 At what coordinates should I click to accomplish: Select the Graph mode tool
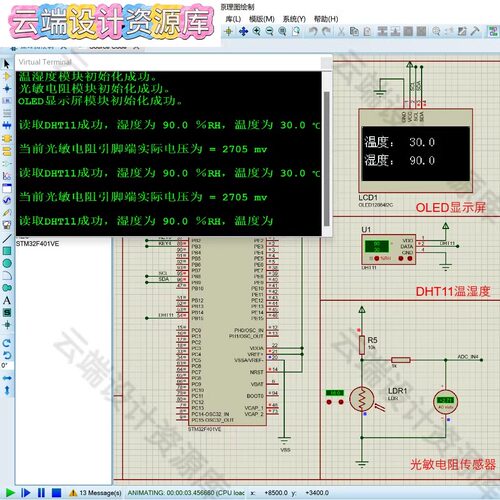click(x=7, y=176)
